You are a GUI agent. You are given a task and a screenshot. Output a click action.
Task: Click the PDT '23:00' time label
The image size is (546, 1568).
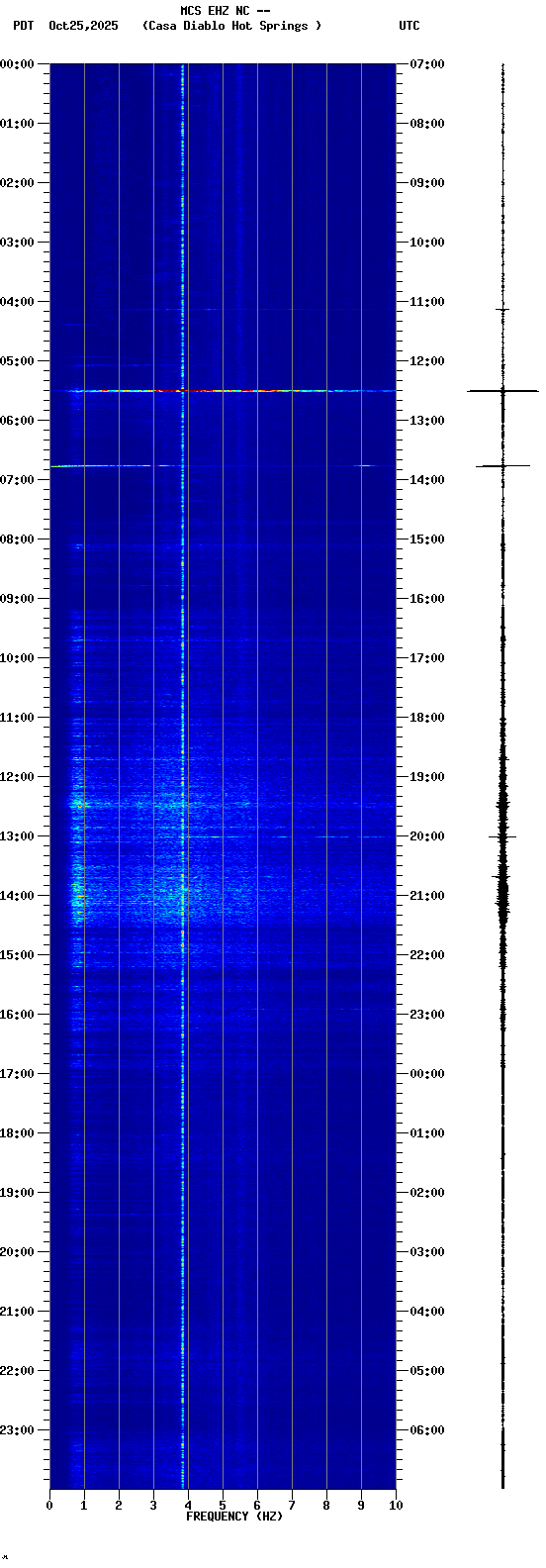[x=18, y=1430]
